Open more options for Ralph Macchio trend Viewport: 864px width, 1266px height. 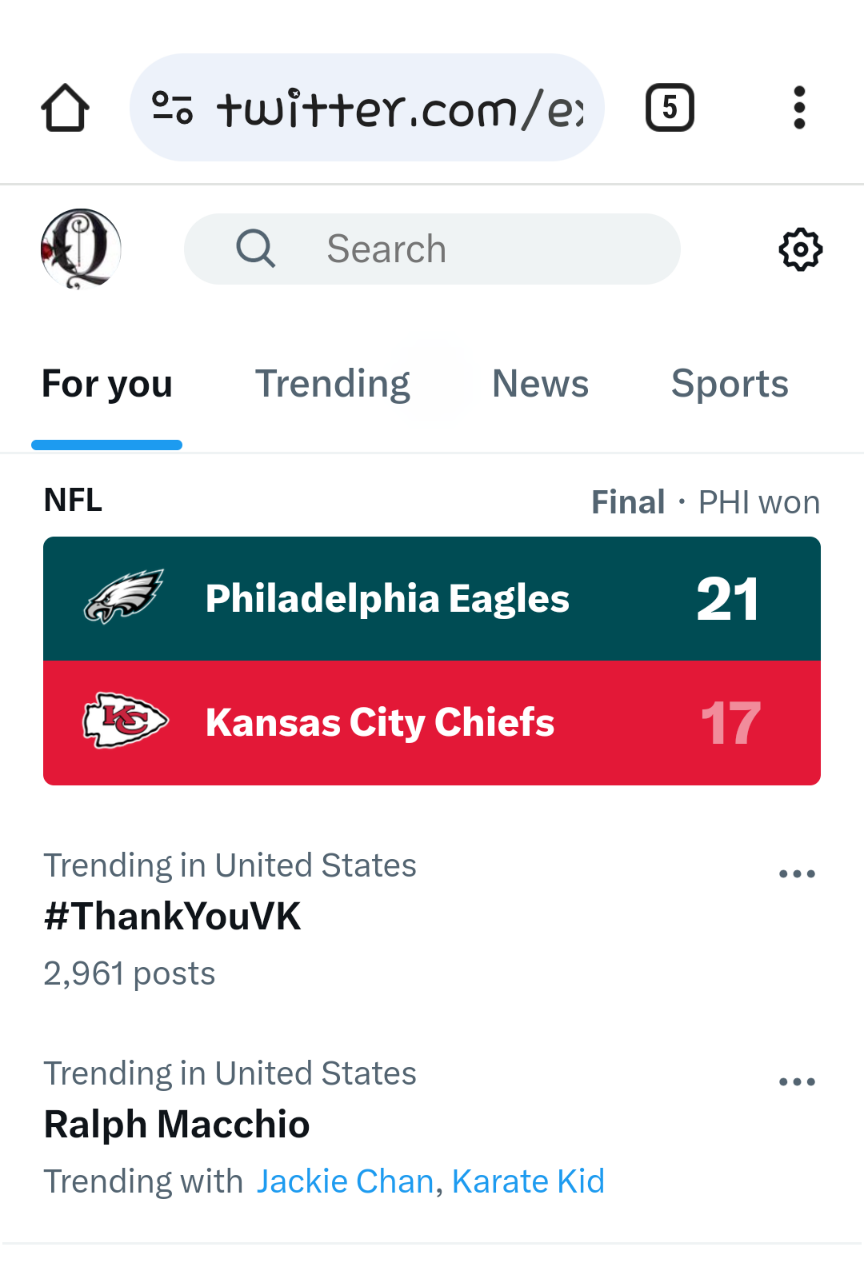point(796,1082)
